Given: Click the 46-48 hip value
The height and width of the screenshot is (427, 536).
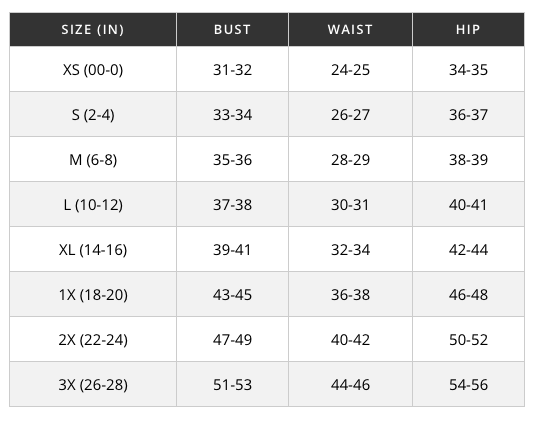Looking at the screenshot, I should [x=468, y=295].
